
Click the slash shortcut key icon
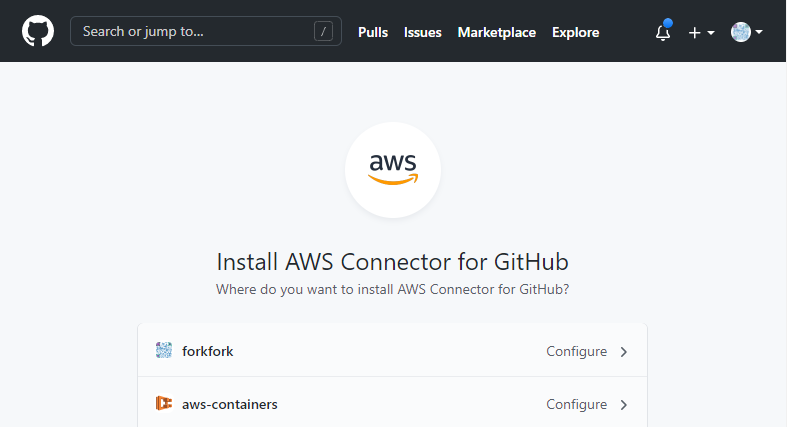pyautogui.click(x=323, y=32)
